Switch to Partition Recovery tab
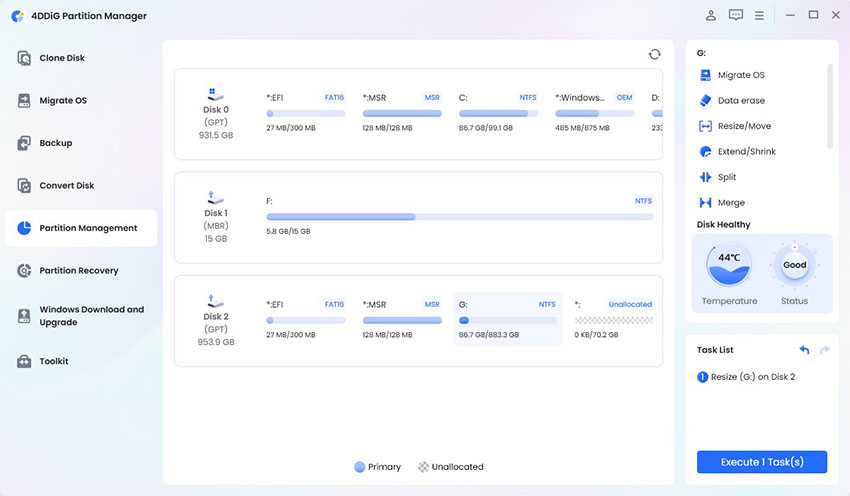Screen dimensions: 850x496 [x=78, y=271]
